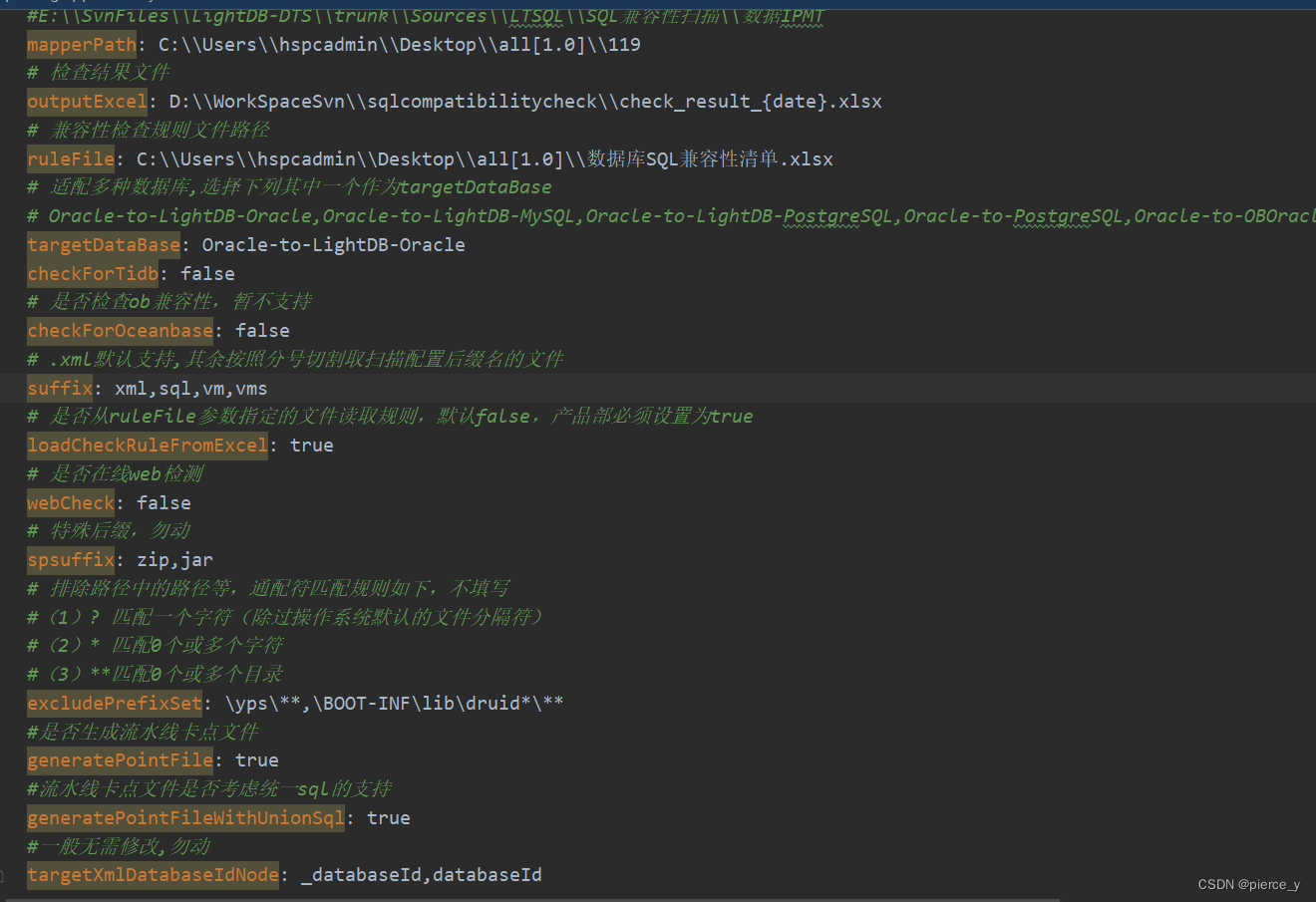Click the targetDataBase key
The image size is (1316, 902).
point(103,244)
